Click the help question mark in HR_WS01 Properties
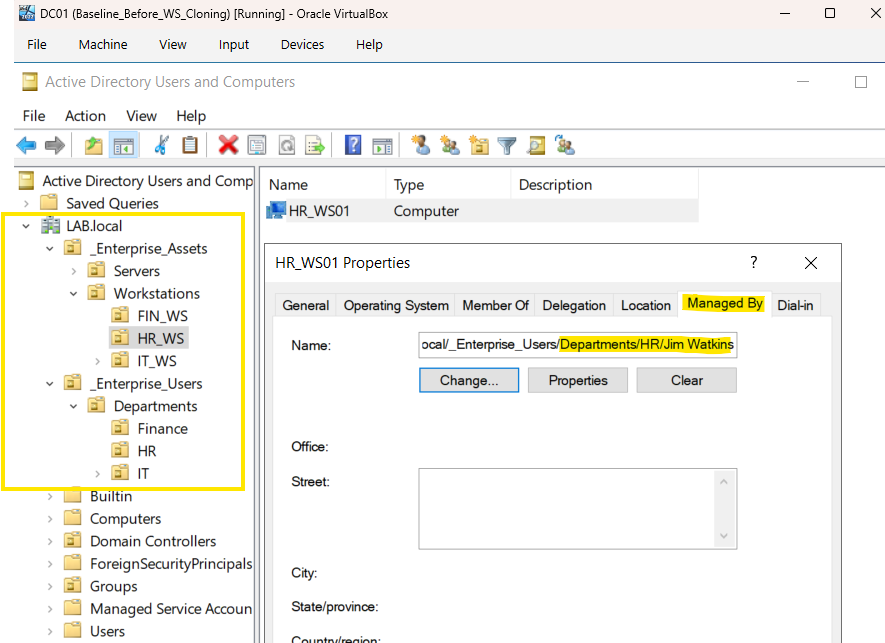 [753, 263]
